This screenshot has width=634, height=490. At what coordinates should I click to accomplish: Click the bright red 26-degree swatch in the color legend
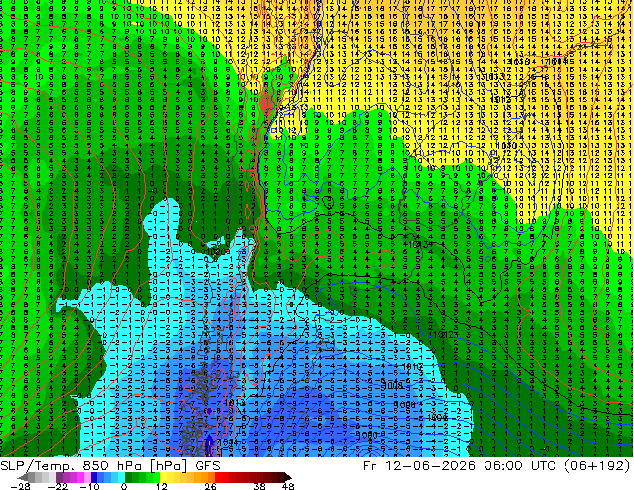pyautogui.click(x=218, y=477)
